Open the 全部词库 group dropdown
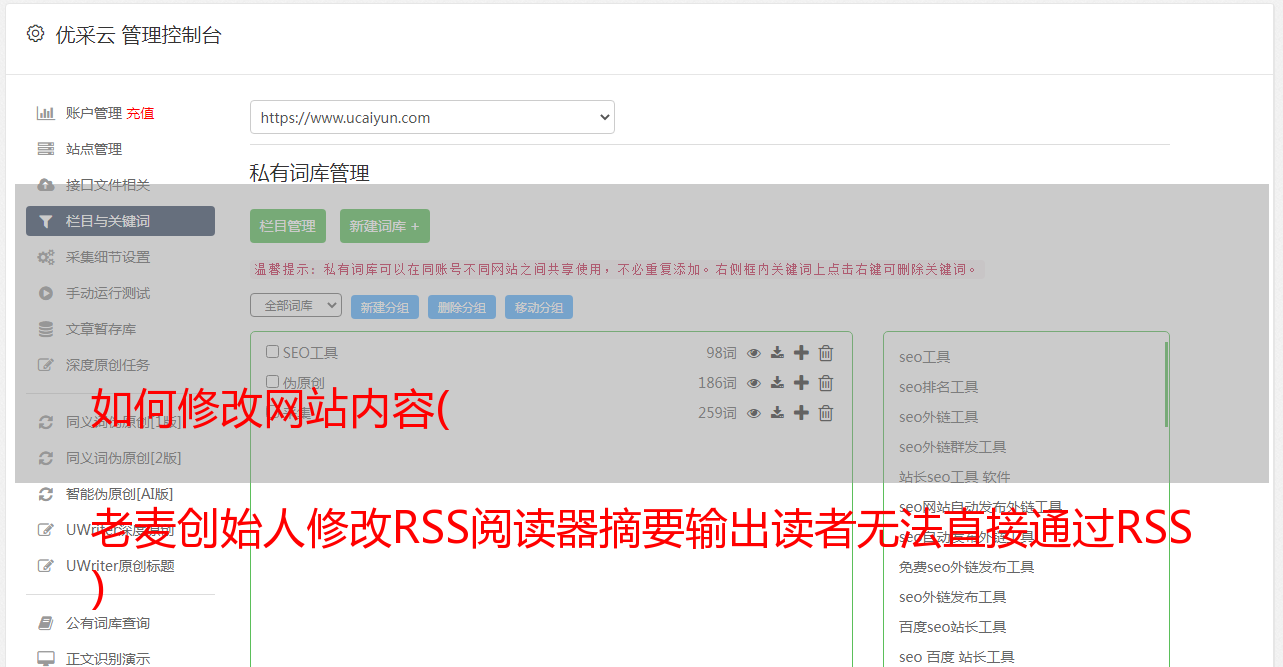 click(x=296, y=305)
